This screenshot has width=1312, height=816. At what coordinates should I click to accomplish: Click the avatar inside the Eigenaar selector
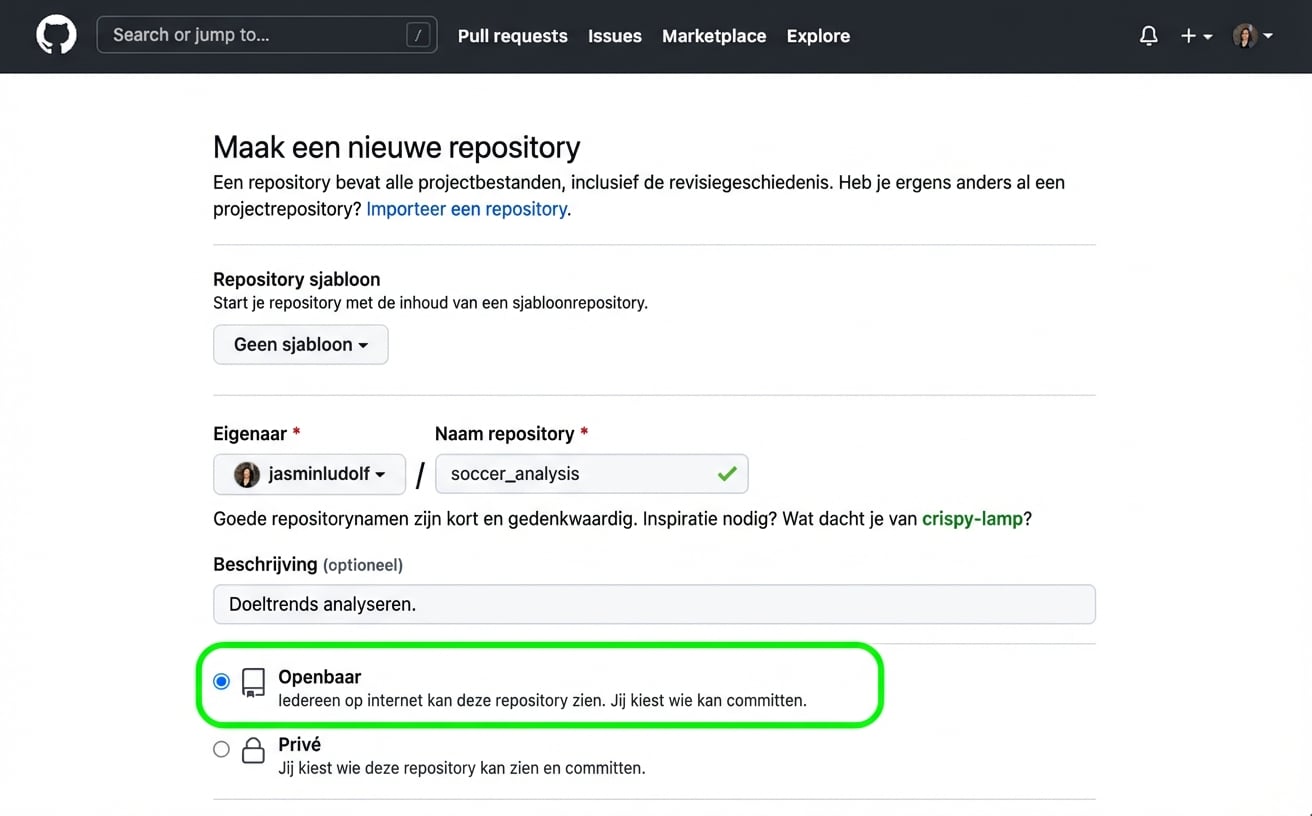tap(245, 473)
